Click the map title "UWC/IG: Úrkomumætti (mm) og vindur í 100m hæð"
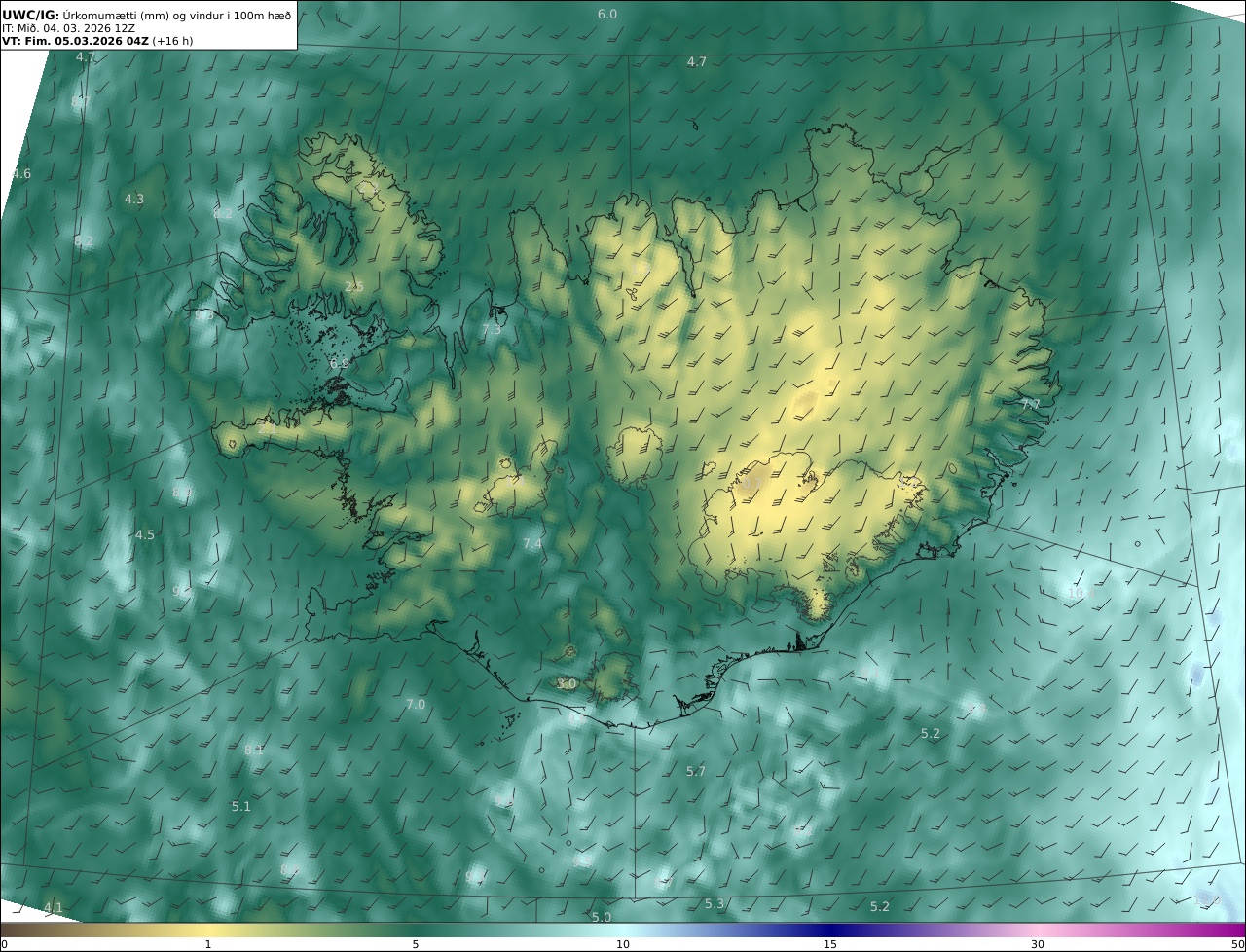 [x=147, y=15]
